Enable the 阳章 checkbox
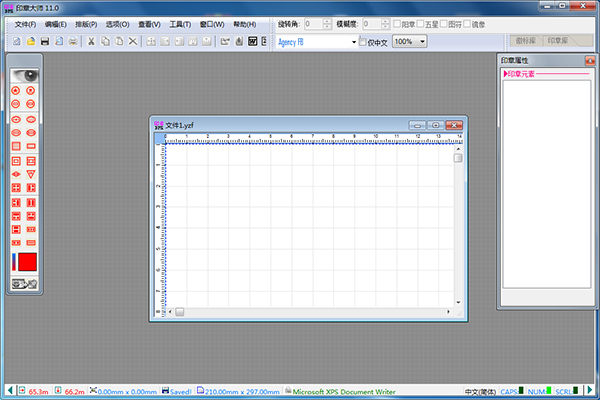600x400 pixels. 396,23
